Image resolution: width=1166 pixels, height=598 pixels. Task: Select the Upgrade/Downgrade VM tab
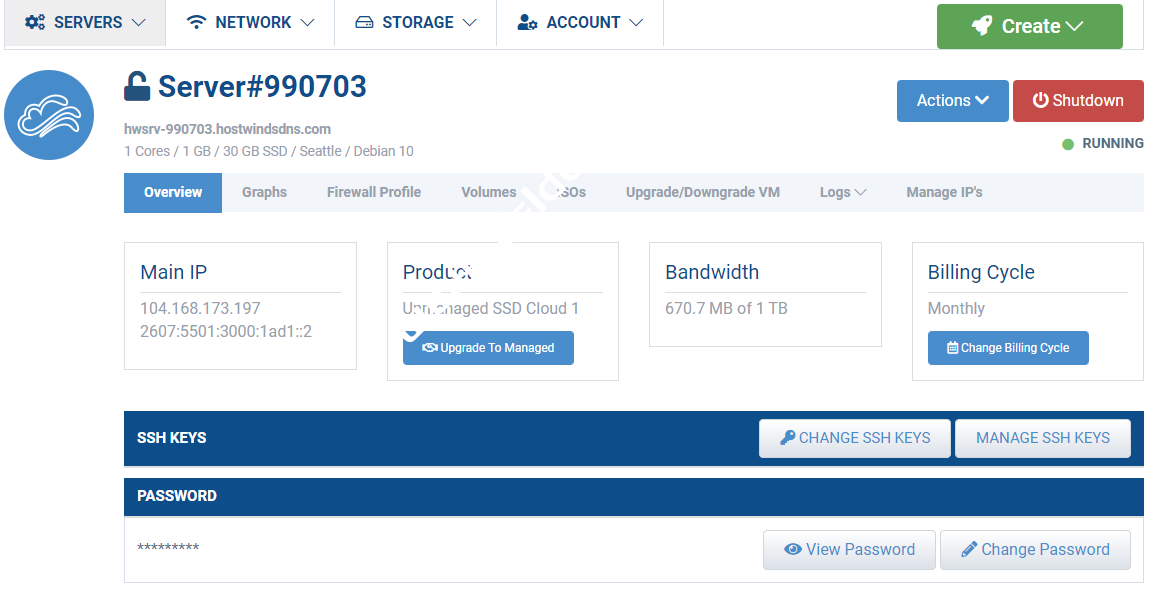702,192
